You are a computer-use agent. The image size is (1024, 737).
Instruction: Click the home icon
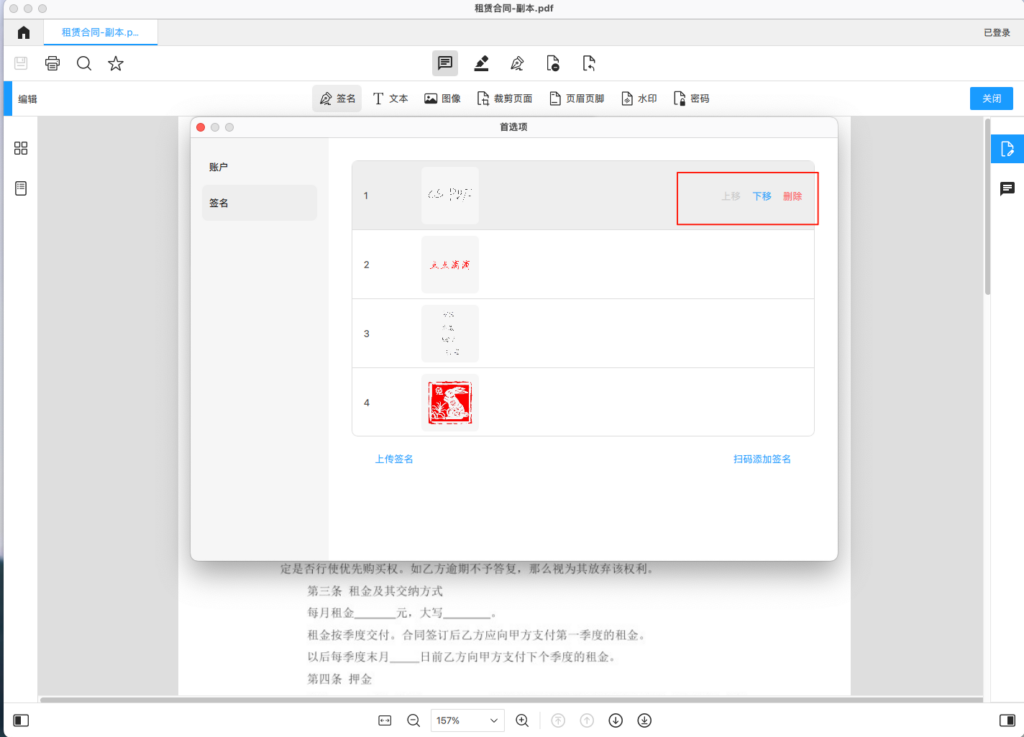pyautogui.click(x=24, y=33)
